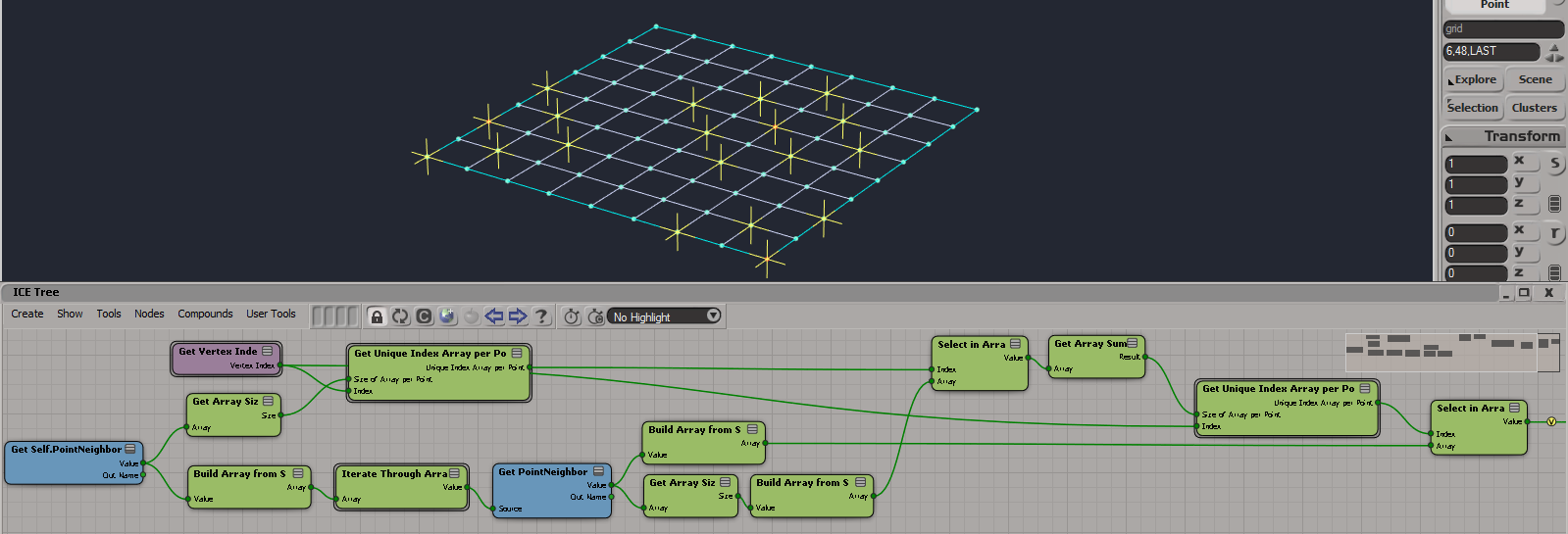Click the lock icon in ICE Tree toolbar
This screenshot has height=534, width=1568.
coord(377,316)
